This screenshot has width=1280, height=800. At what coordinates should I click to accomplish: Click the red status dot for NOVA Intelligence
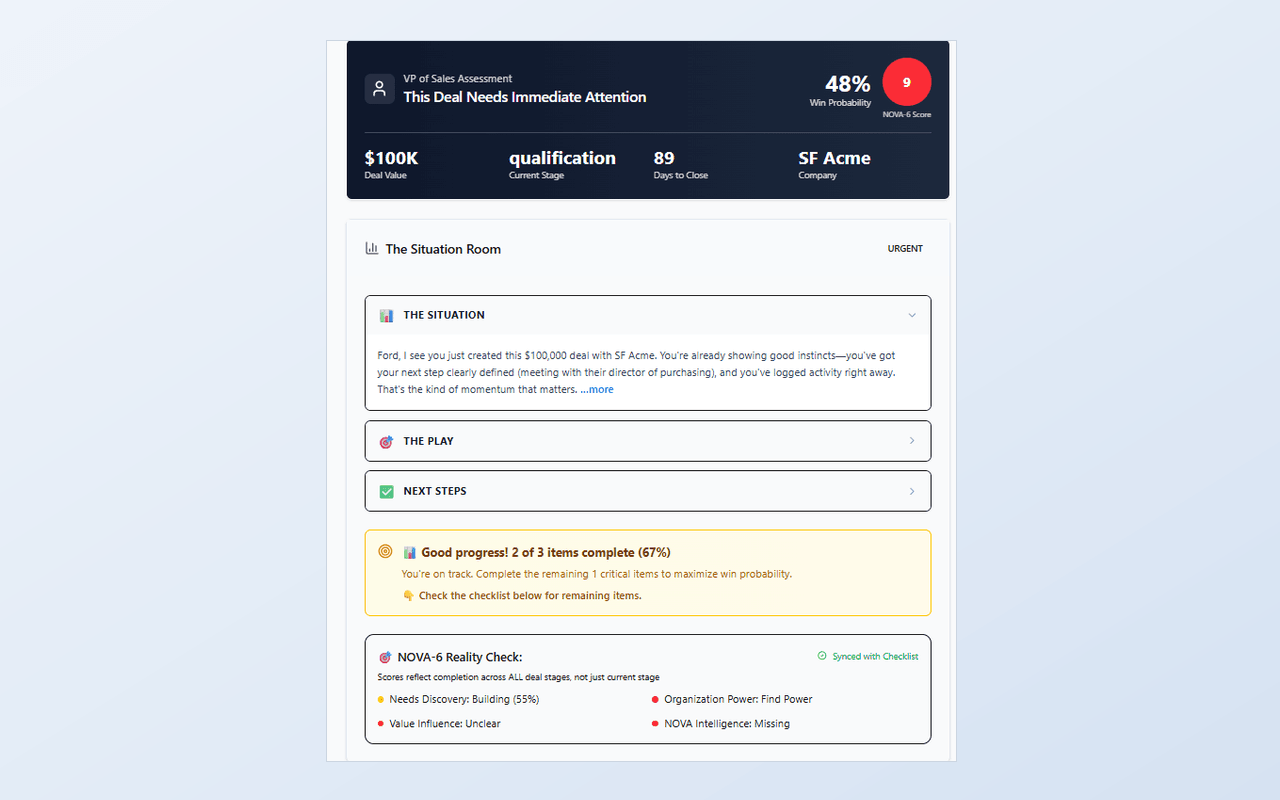point(656,723)
